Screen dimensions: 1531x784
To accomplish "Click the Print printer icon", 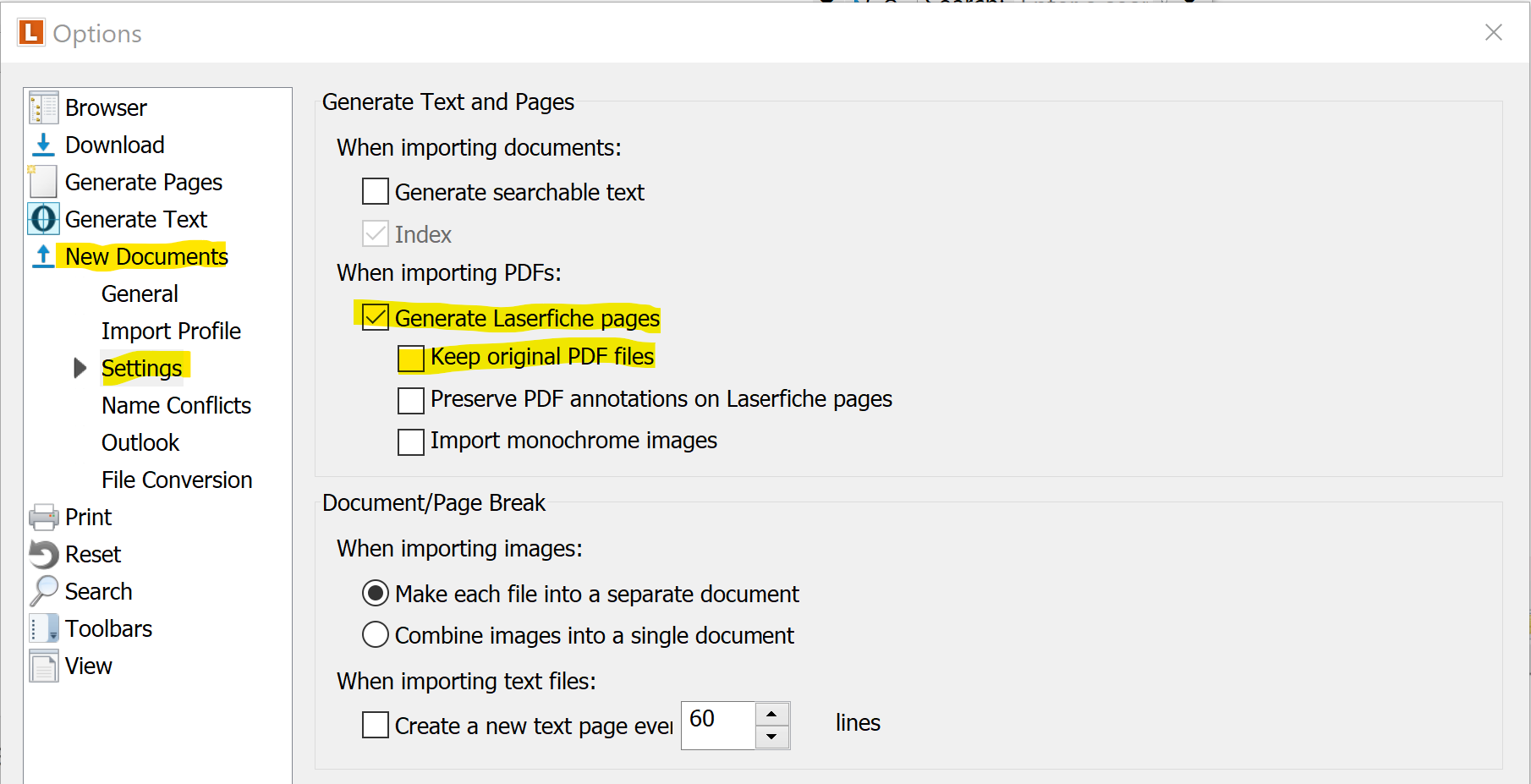I will (44, 517).
